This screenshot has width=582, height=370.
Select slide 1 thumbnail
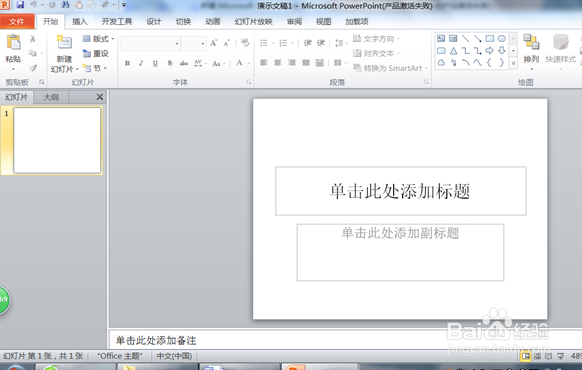[x=57, y=140]
